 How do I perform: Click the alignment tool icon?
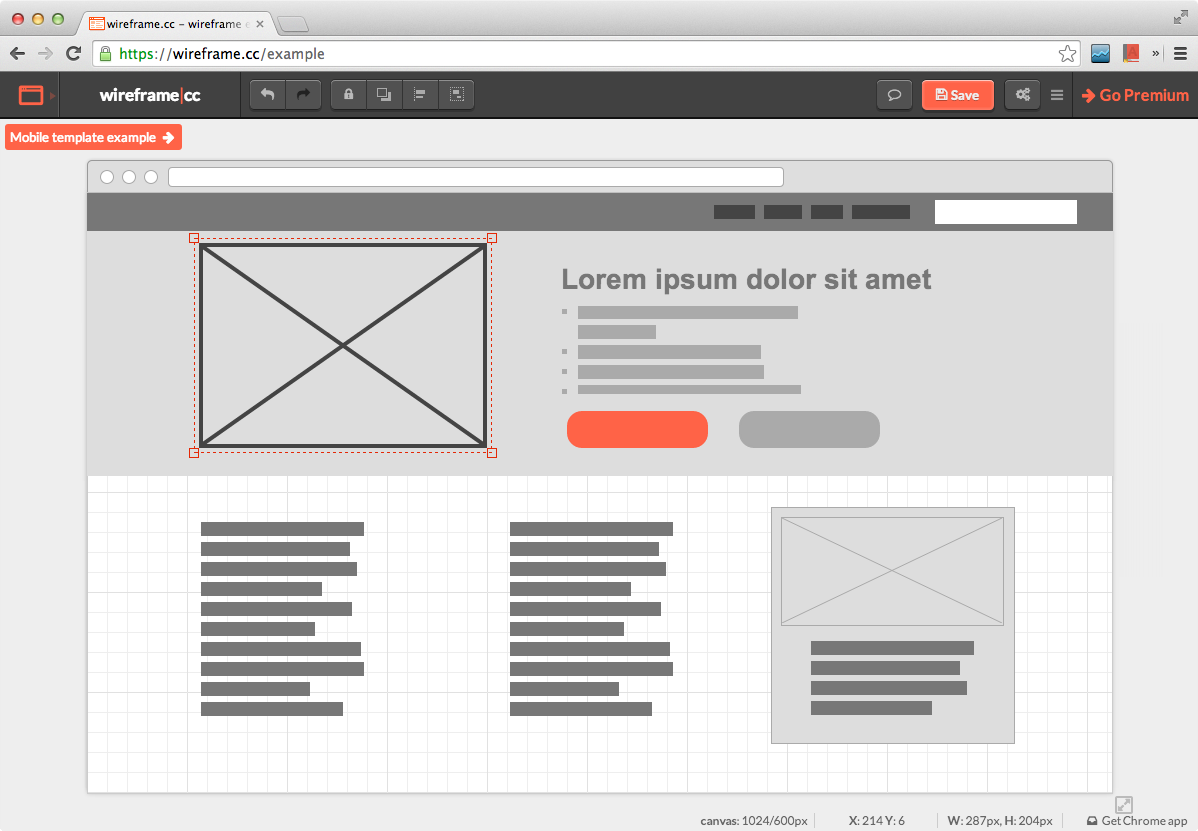tap(420, 94)
